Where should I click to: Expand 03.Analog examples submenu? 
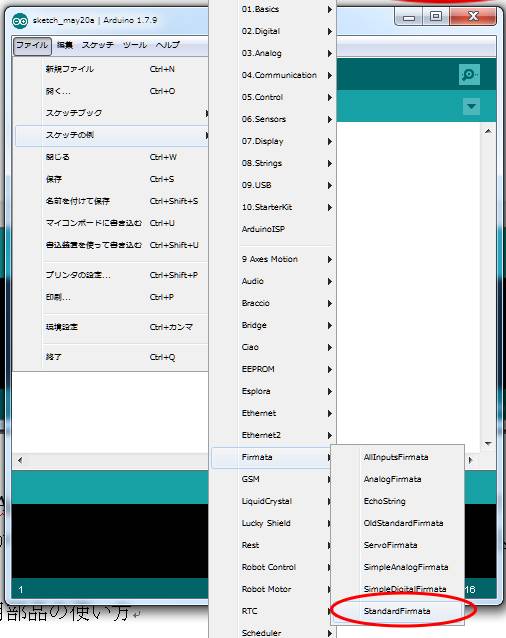(273, 53)
